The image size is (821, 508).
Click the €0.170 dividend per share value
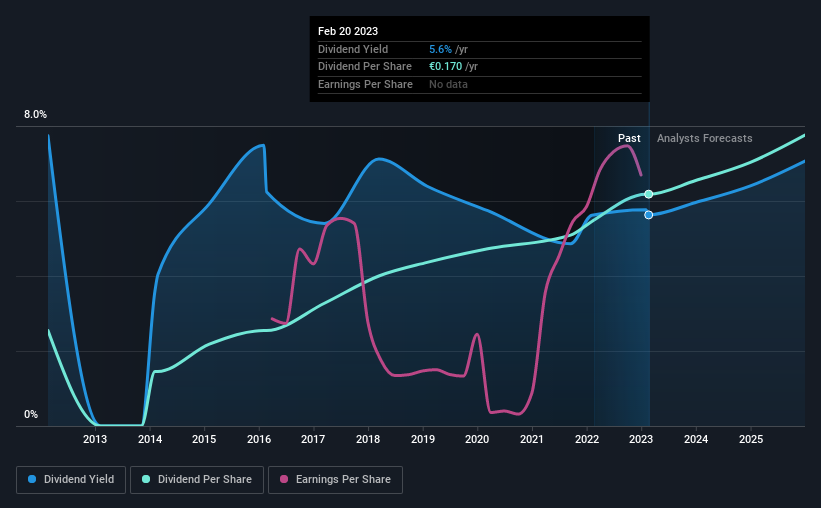[446, 67]
